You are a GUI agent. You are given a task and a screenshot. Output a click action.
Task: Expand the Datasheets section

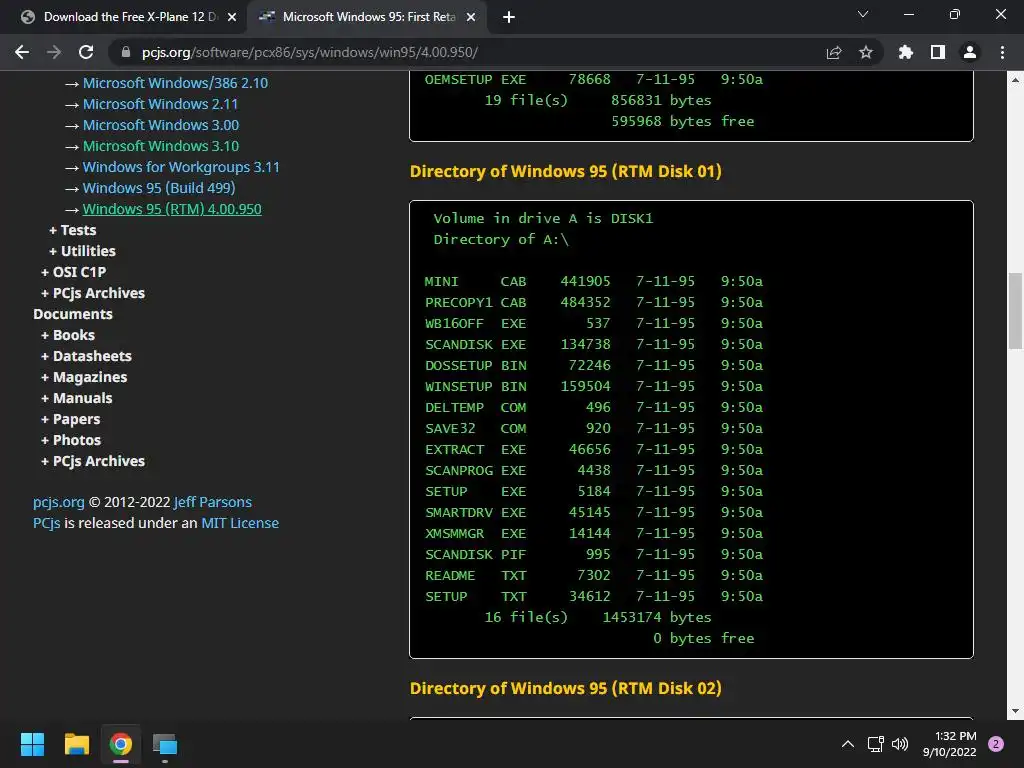pyautogui.click(x=86, y=356)
